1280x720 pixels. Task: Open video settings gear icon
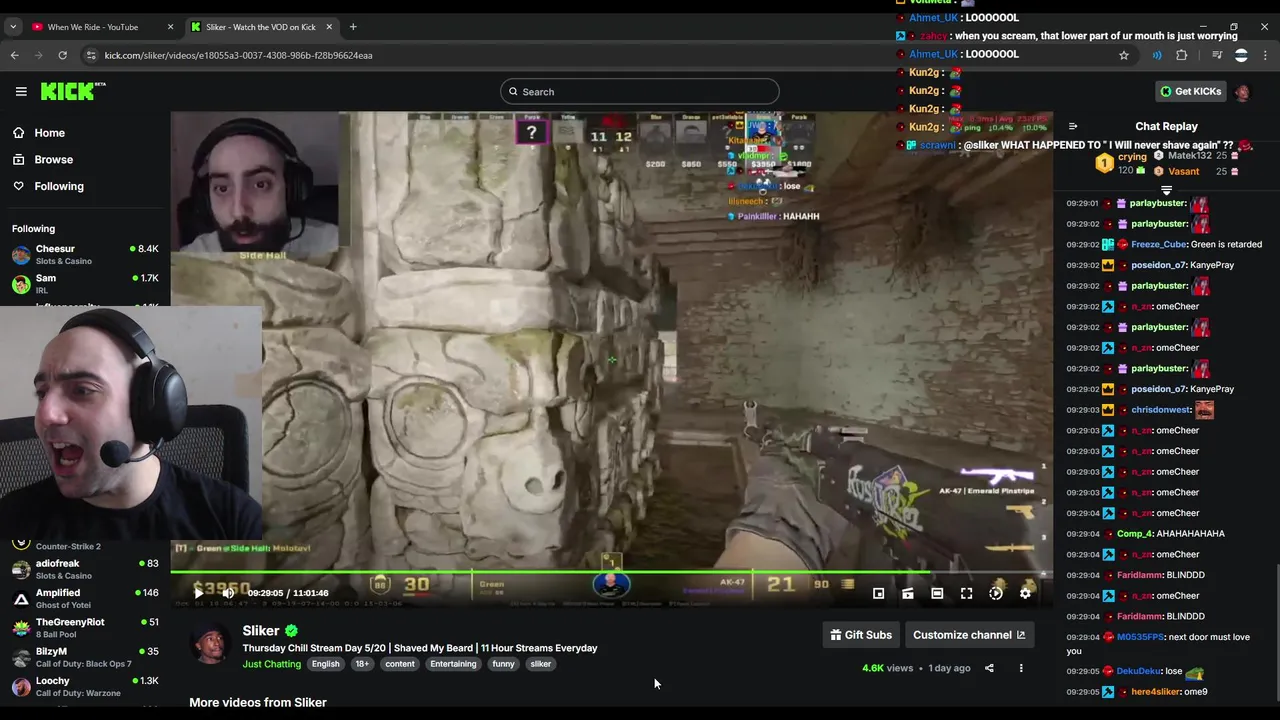click(x=1025, y=593)
